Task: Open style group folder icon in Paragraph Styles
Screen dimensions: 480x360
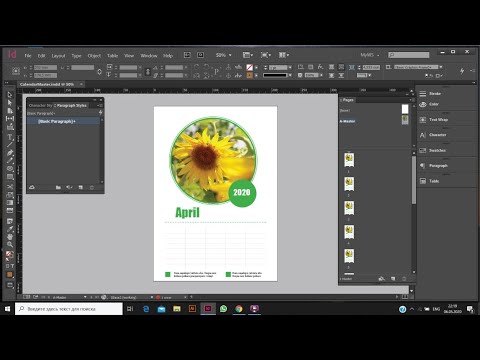Action: (x=58, y=188)
